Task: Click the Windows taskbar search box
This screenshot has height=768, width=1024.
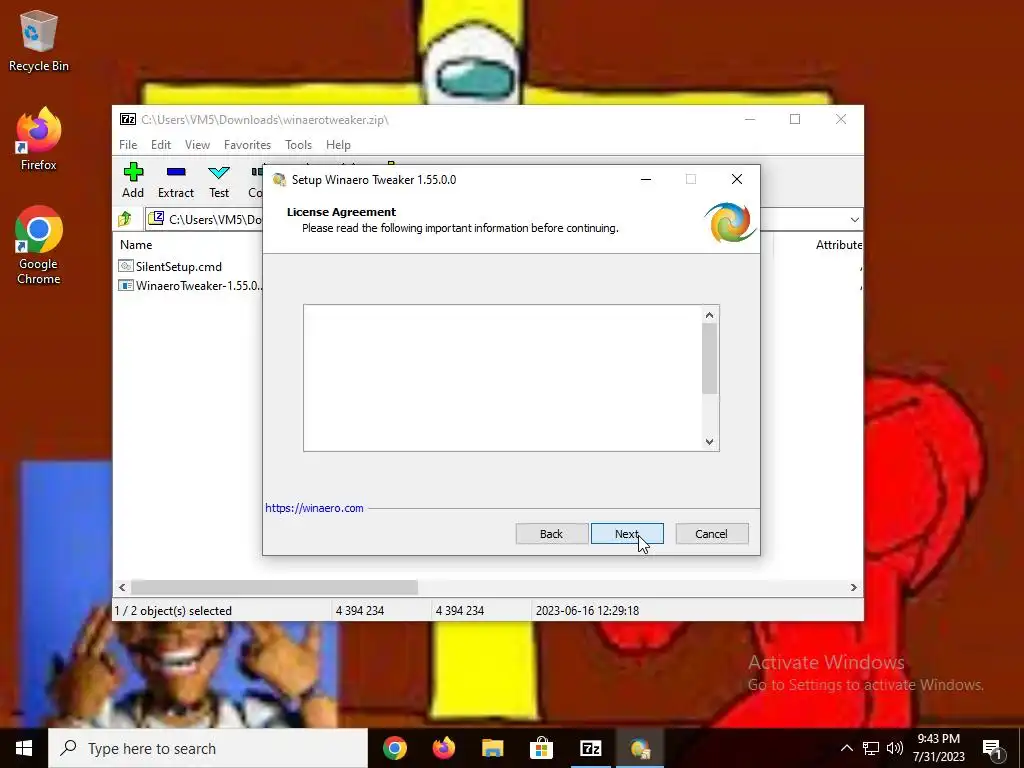Action: tap(208, 748)
